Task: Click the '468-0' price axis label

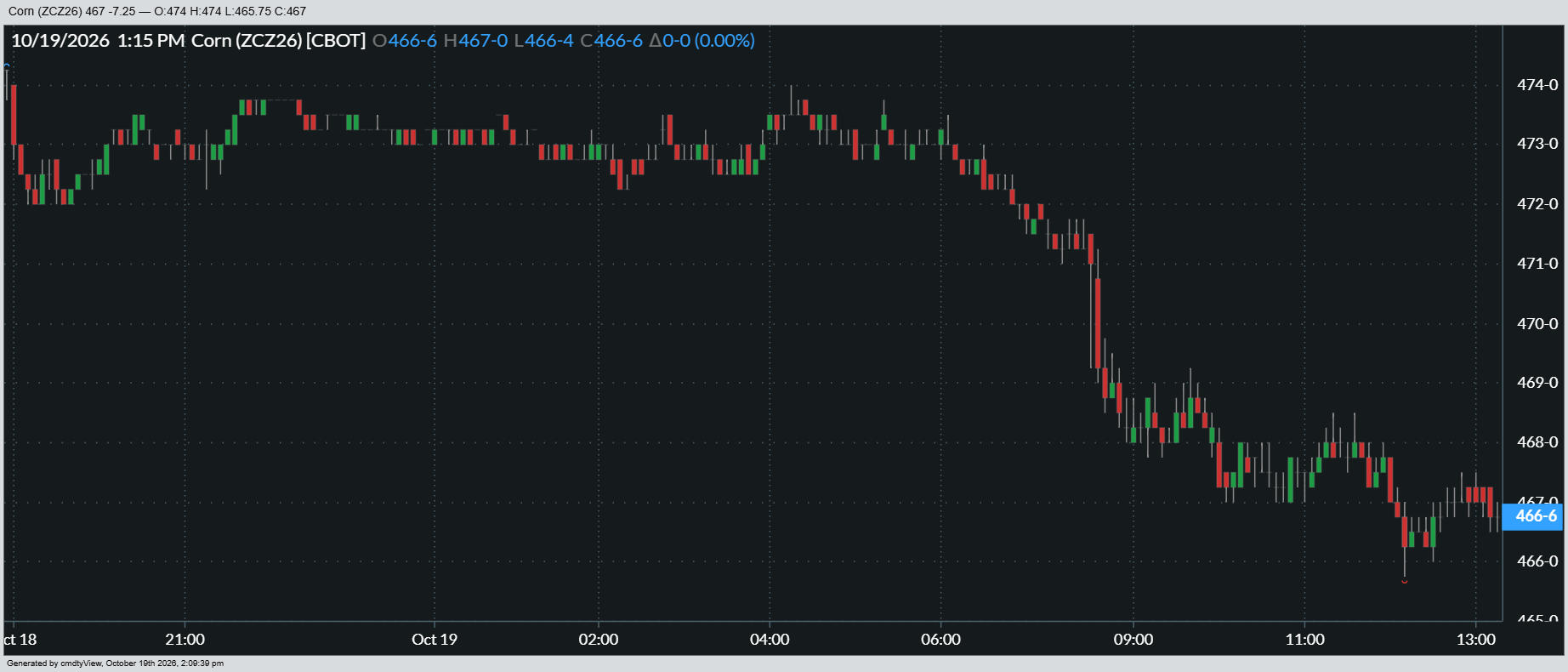Action: (1537, 442)
